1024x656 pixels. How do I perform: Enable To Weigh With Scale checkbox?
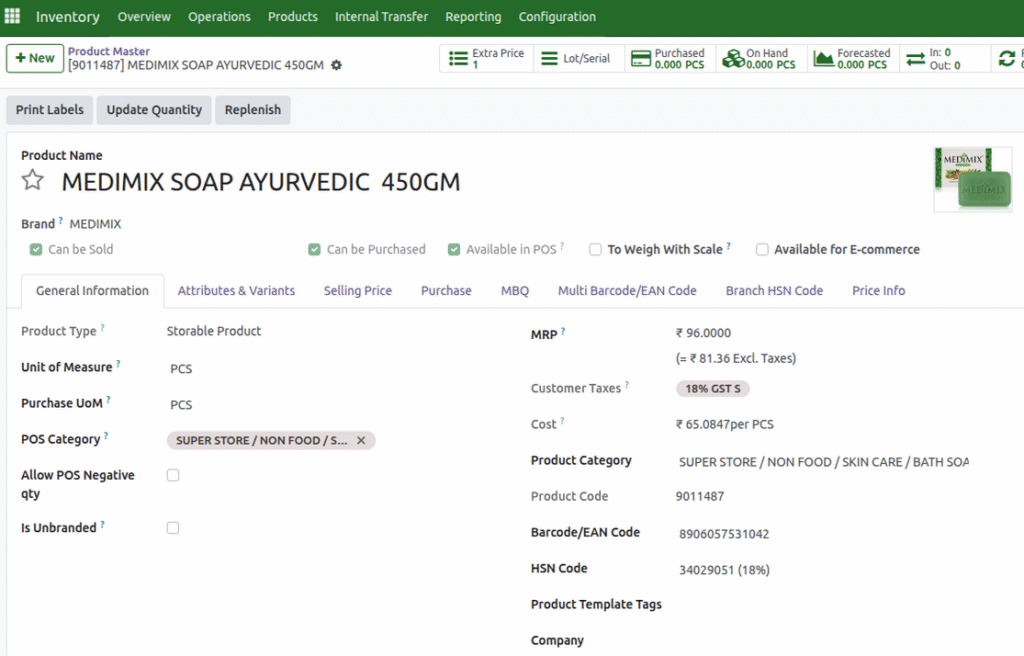(x=595, y=249)
